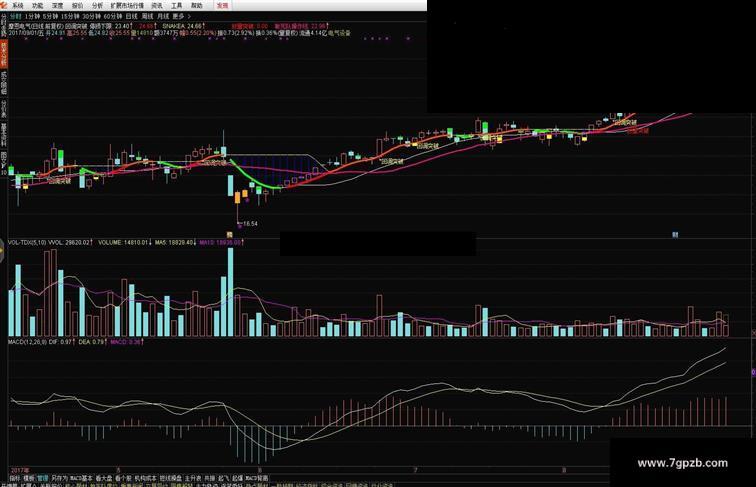Switch to the 日线 period tab
The image size is (756, 487).
point(131,16)
